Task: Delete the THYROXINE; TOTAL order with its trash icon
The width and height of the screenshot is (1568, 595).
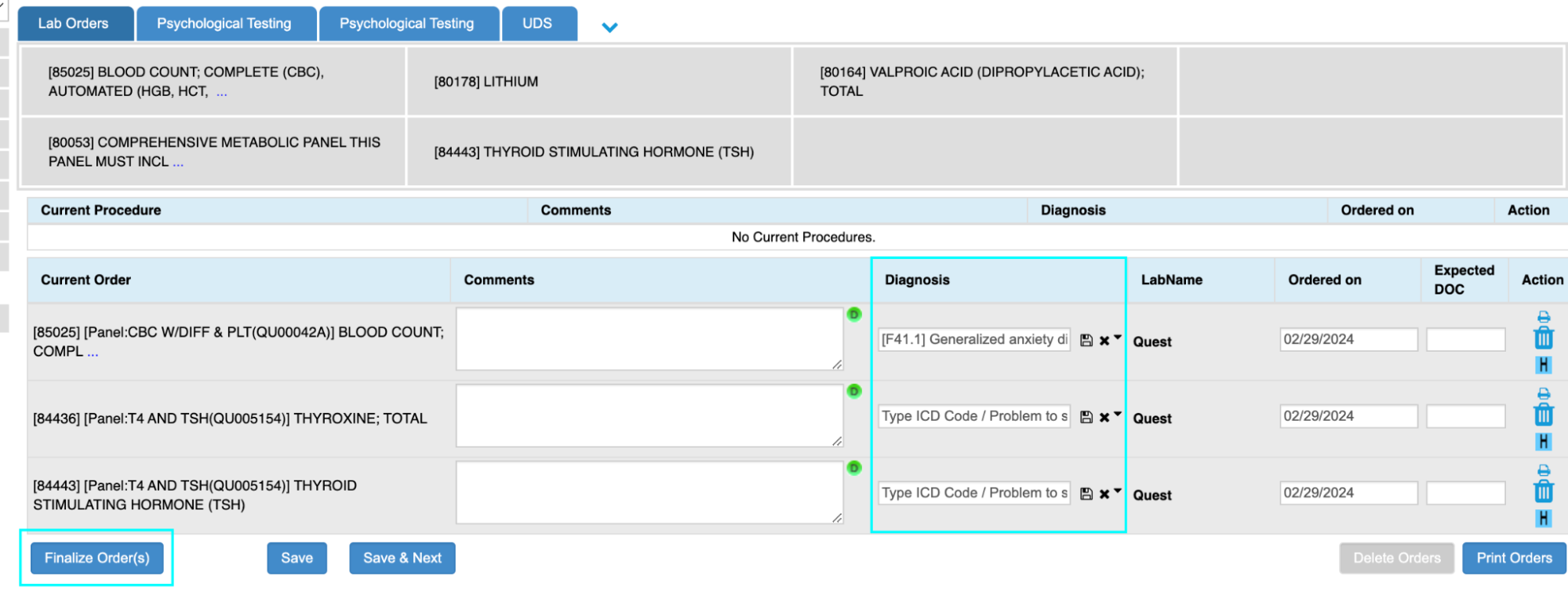Action: point(1543,415)
